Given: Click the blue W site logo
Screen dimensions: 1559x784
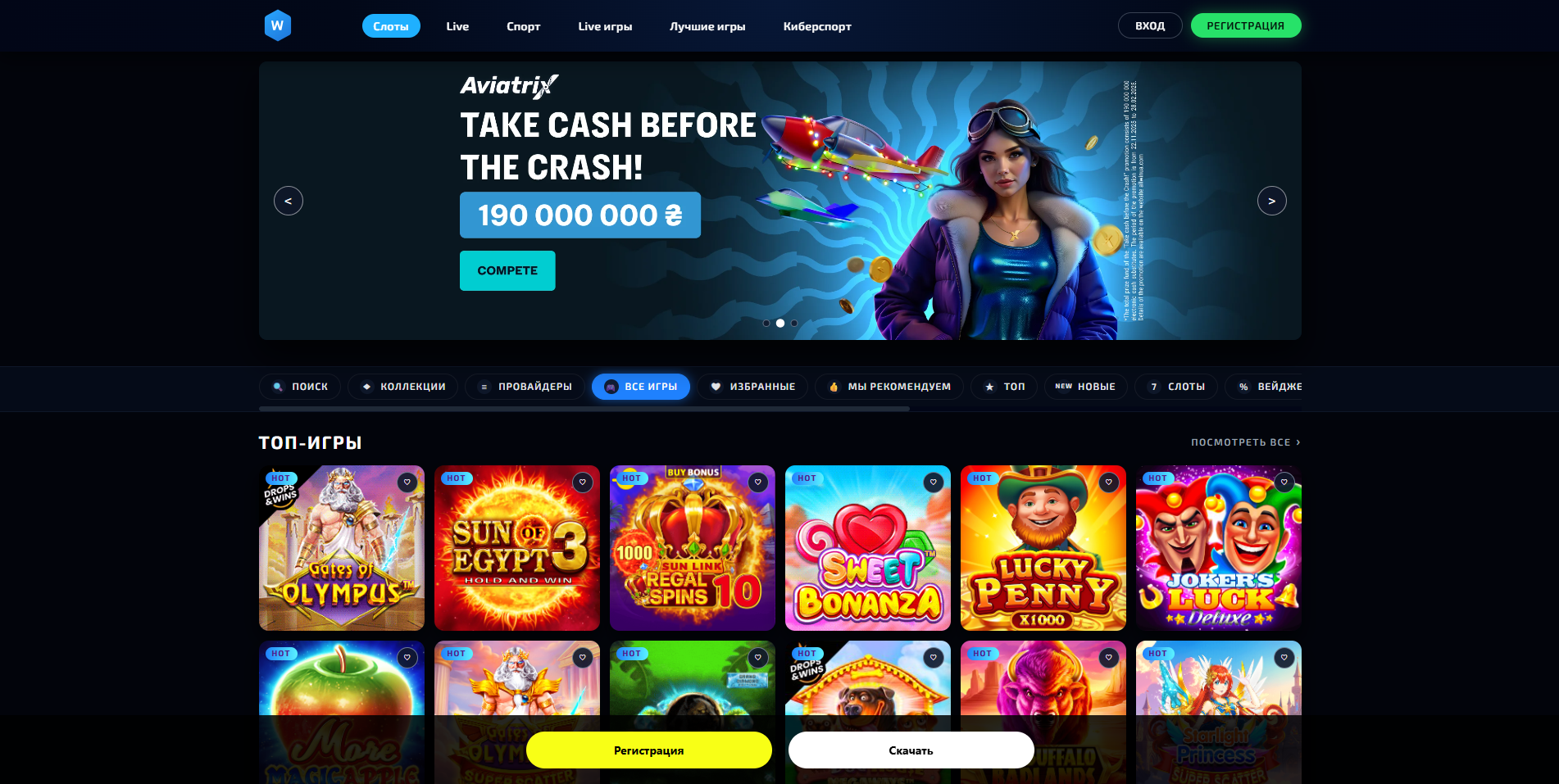Looking at the screenshot, I should (x=278, y=25).
